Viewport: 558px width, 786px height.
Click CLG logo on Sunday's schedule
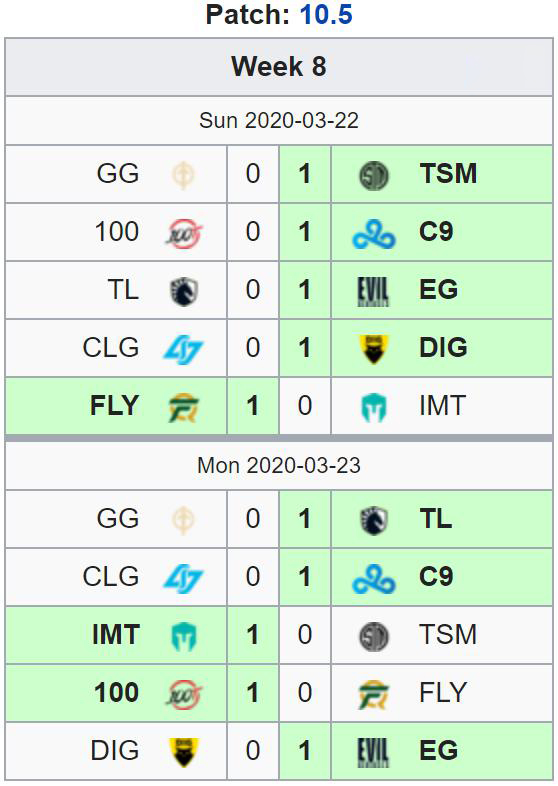pos(183,349)
